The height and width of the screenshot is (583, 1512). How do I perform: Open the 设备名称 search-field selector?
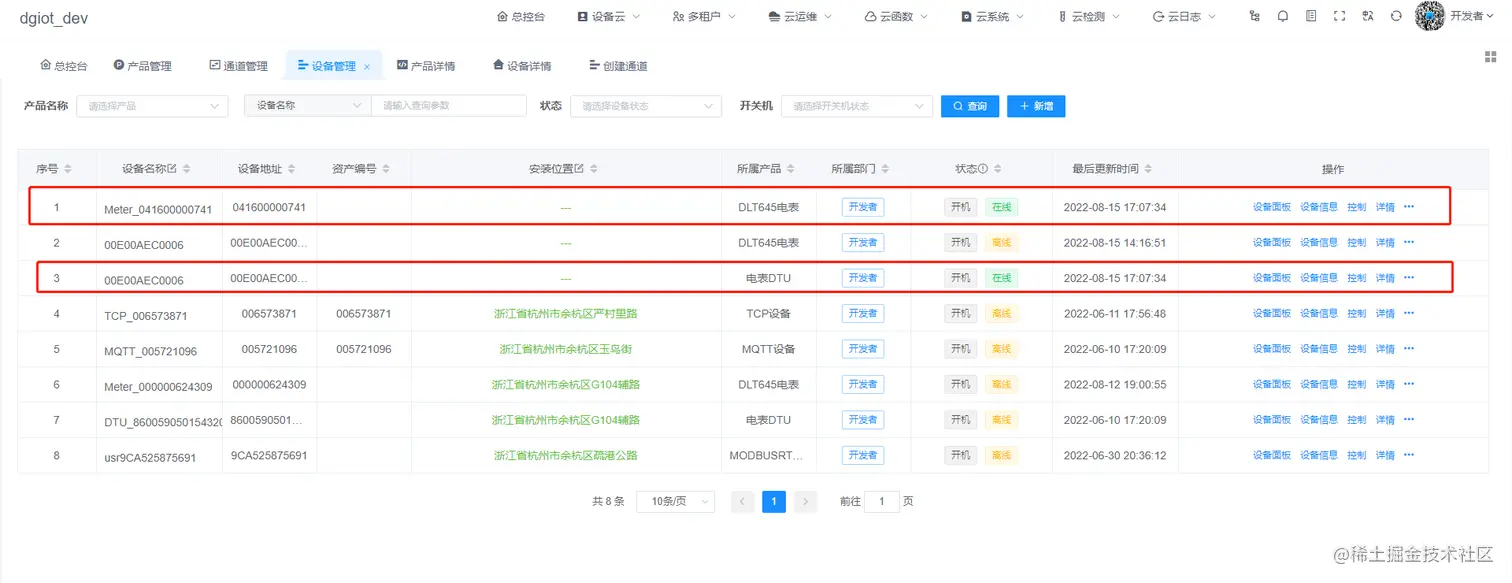(308, 105)
